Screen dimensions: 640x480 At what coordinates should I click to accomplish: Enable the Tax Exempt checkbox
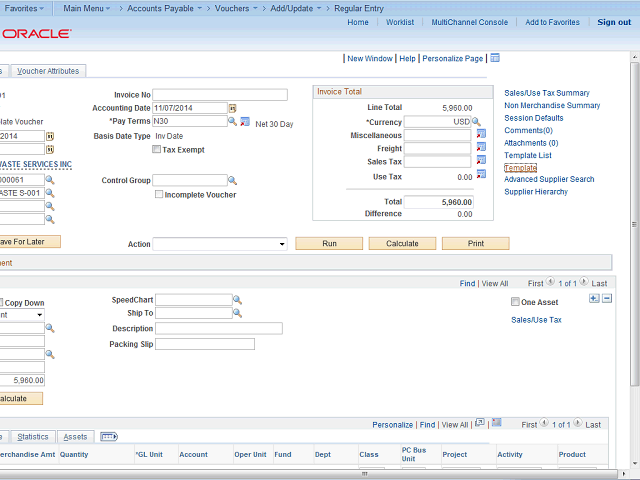[156, 149]
